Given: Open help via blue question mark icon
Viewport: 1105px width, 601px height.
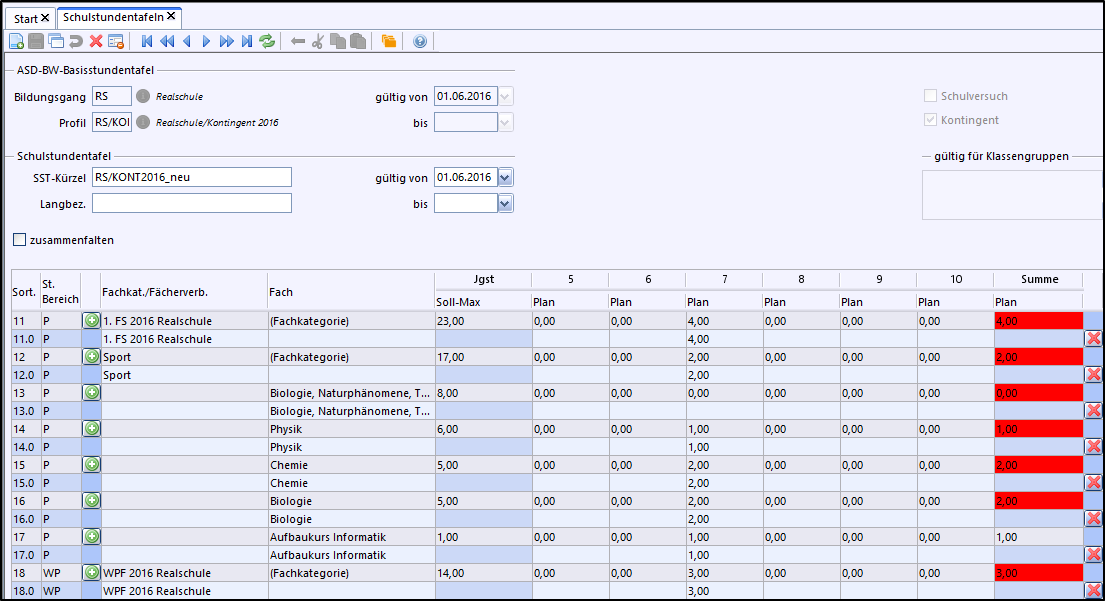Looking at the screenshot, I should click(420, 41).
